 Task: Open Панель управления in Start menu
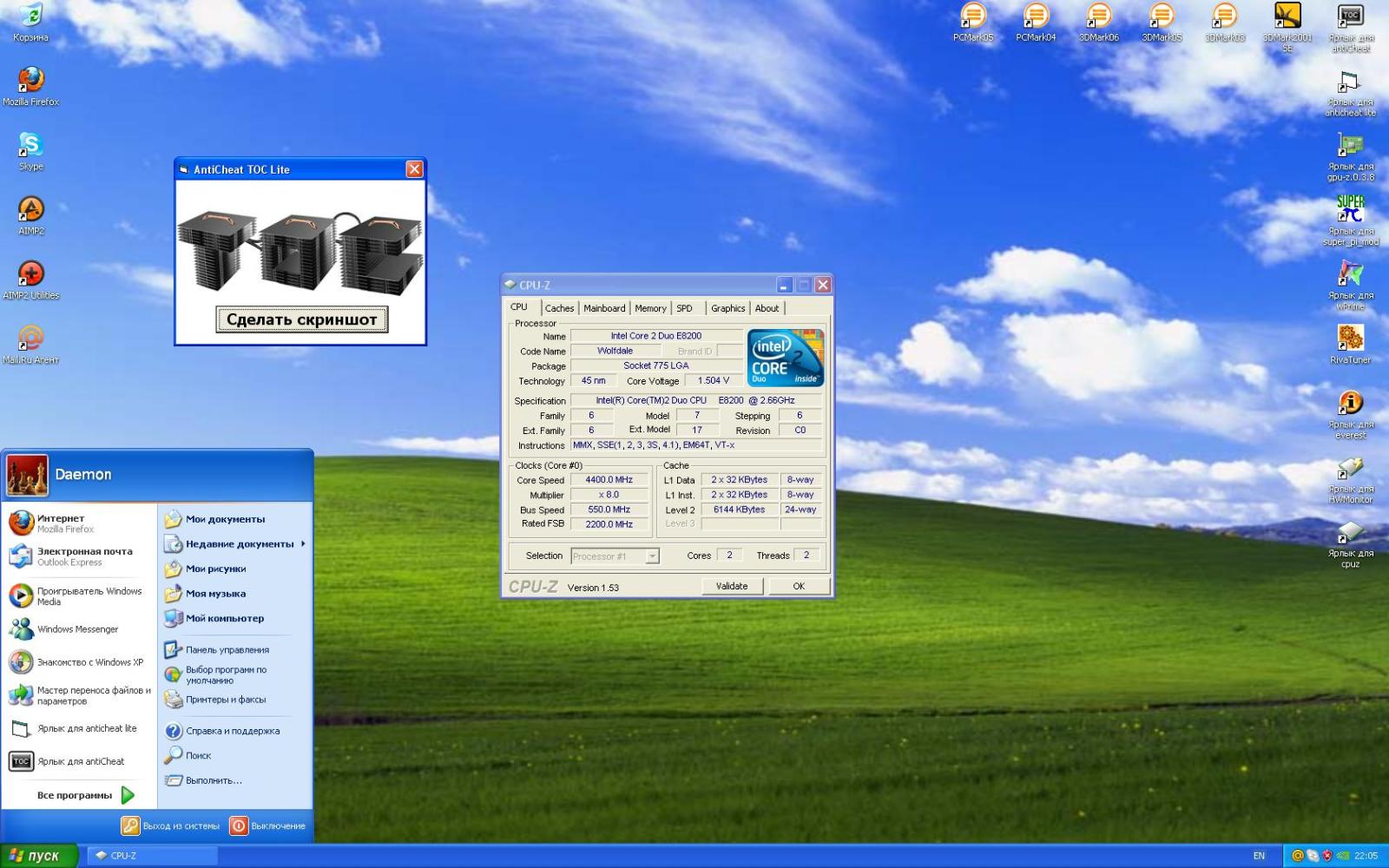pyautogui.click(x=234, y=649)
